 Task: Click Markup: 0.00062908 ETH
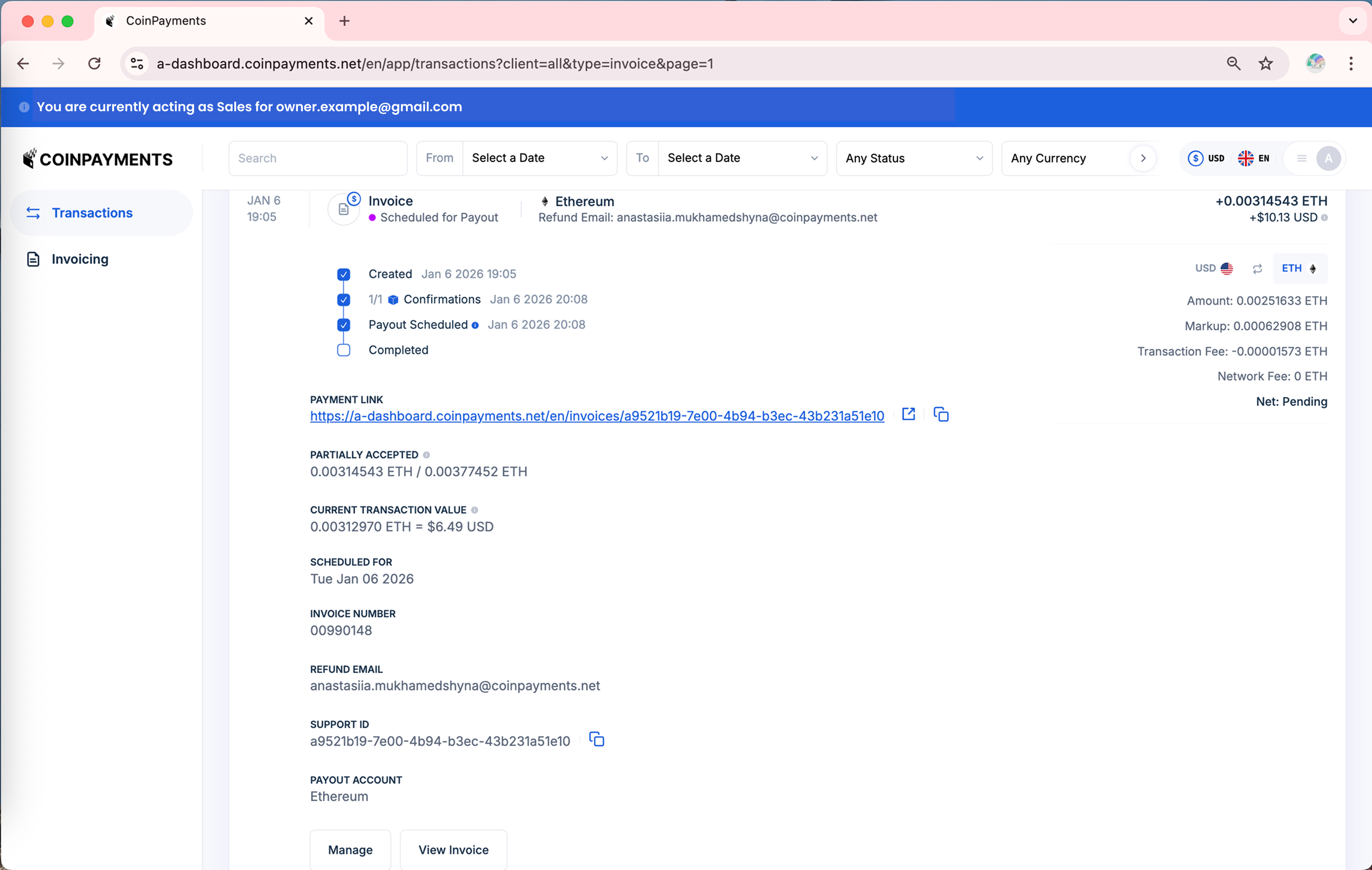coord(1256,326)
